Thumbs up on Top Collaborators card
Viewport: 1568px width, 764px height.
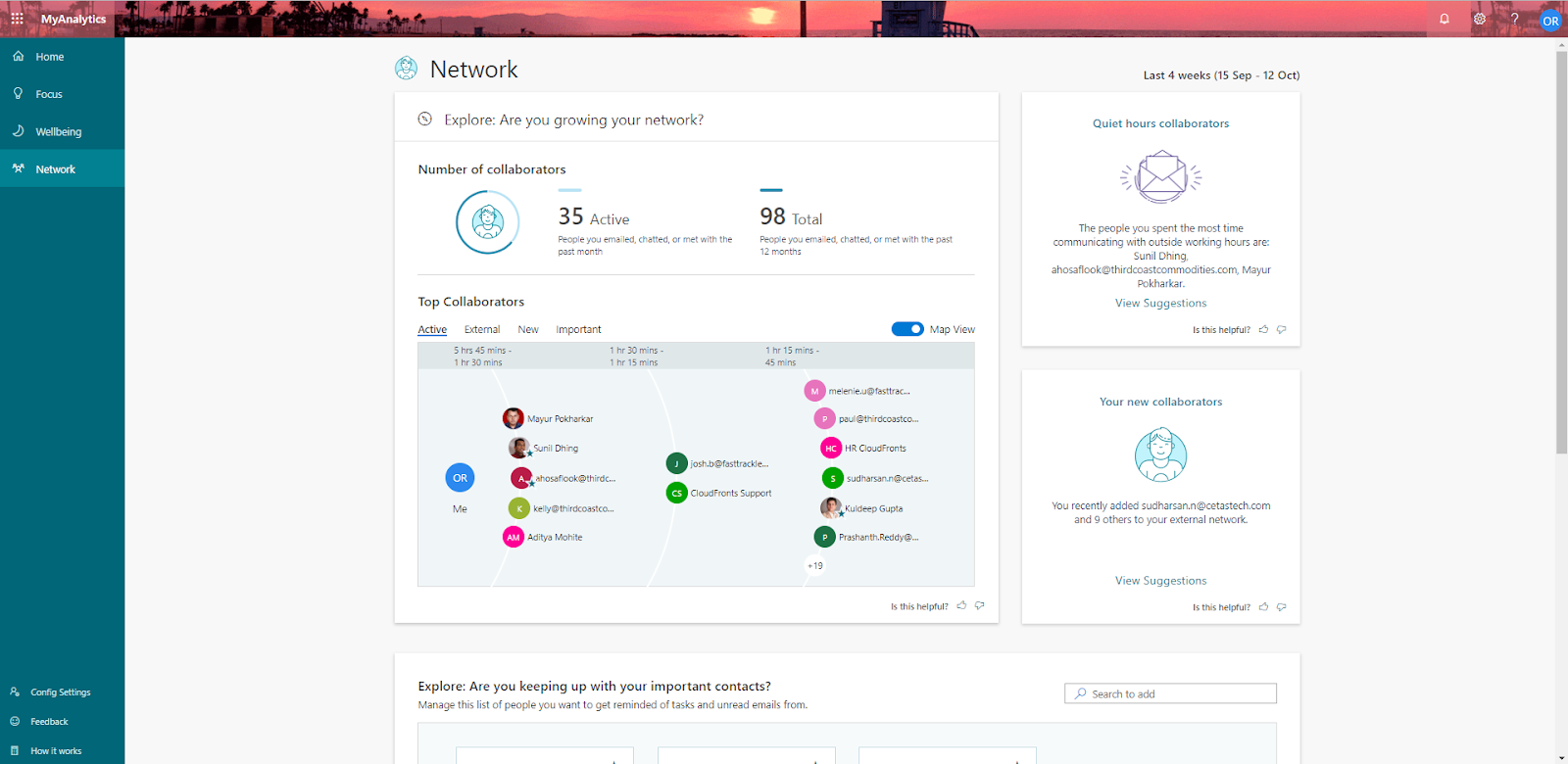961,606
